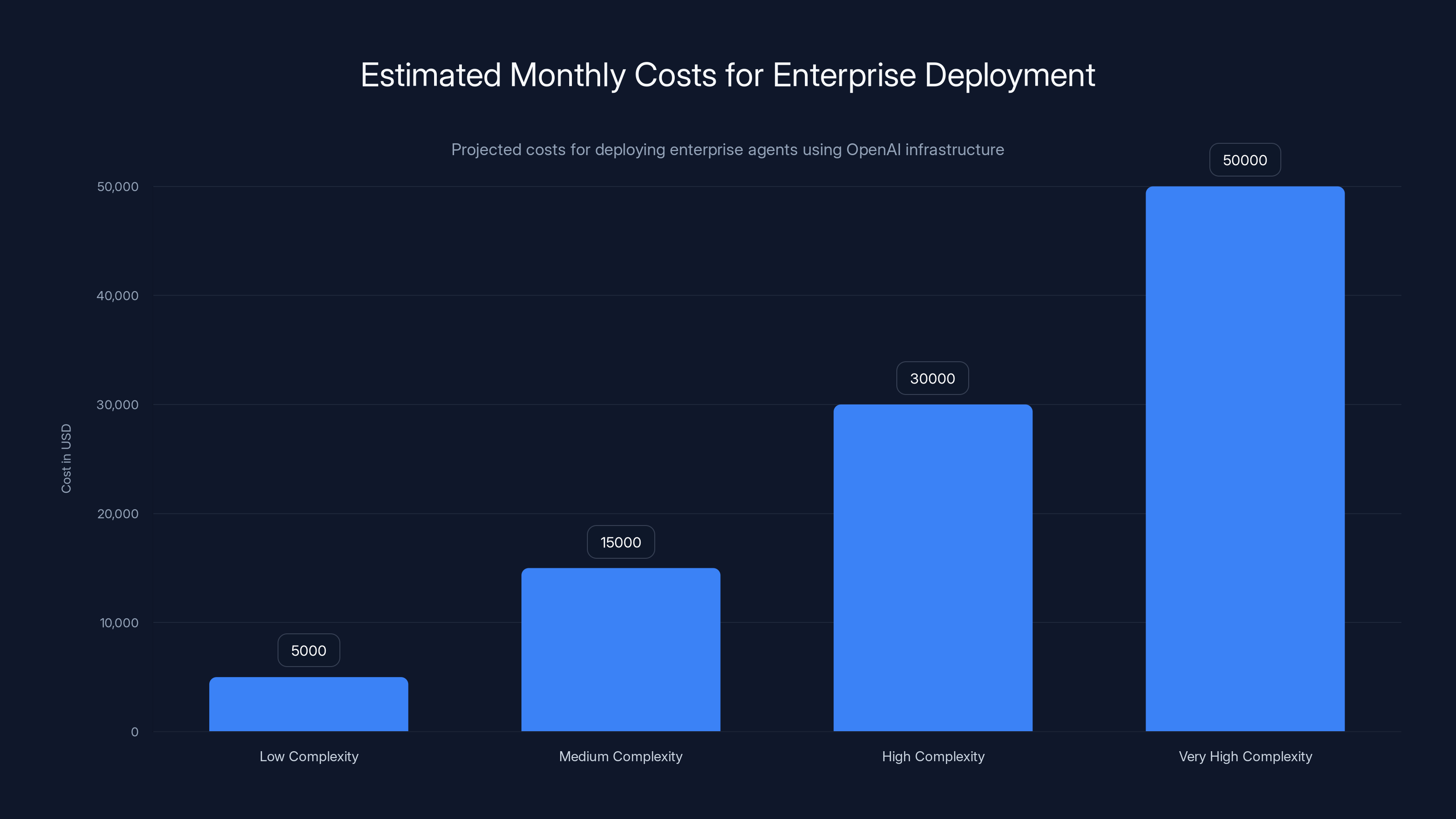The width and height of the screenshot is (1456, 819).
Task: Click the Low Complexity axis label
Action: pos(308,756)
